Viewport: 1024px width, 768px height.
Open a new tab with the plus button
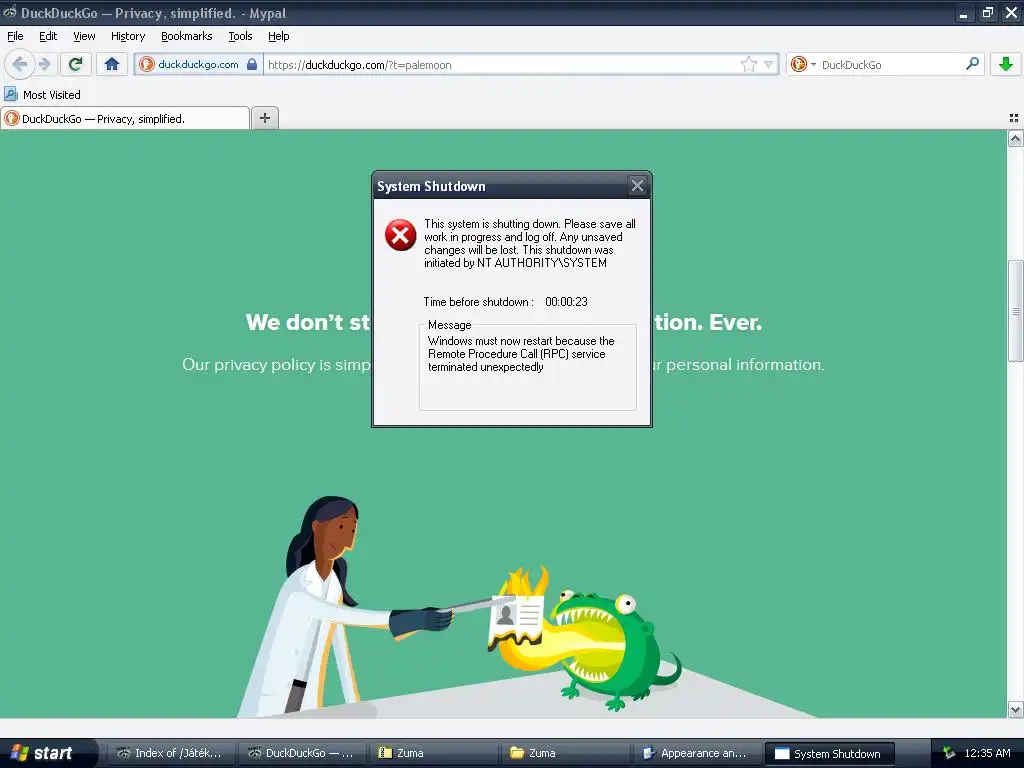coord(264,118)
